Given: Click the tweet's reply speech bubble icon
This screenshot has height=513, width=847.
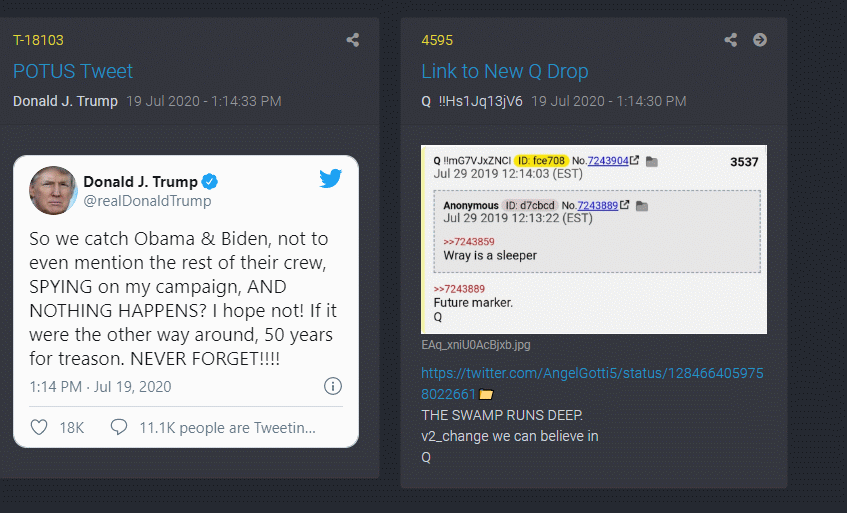Looking at the screenshot, I should point(119,427).
